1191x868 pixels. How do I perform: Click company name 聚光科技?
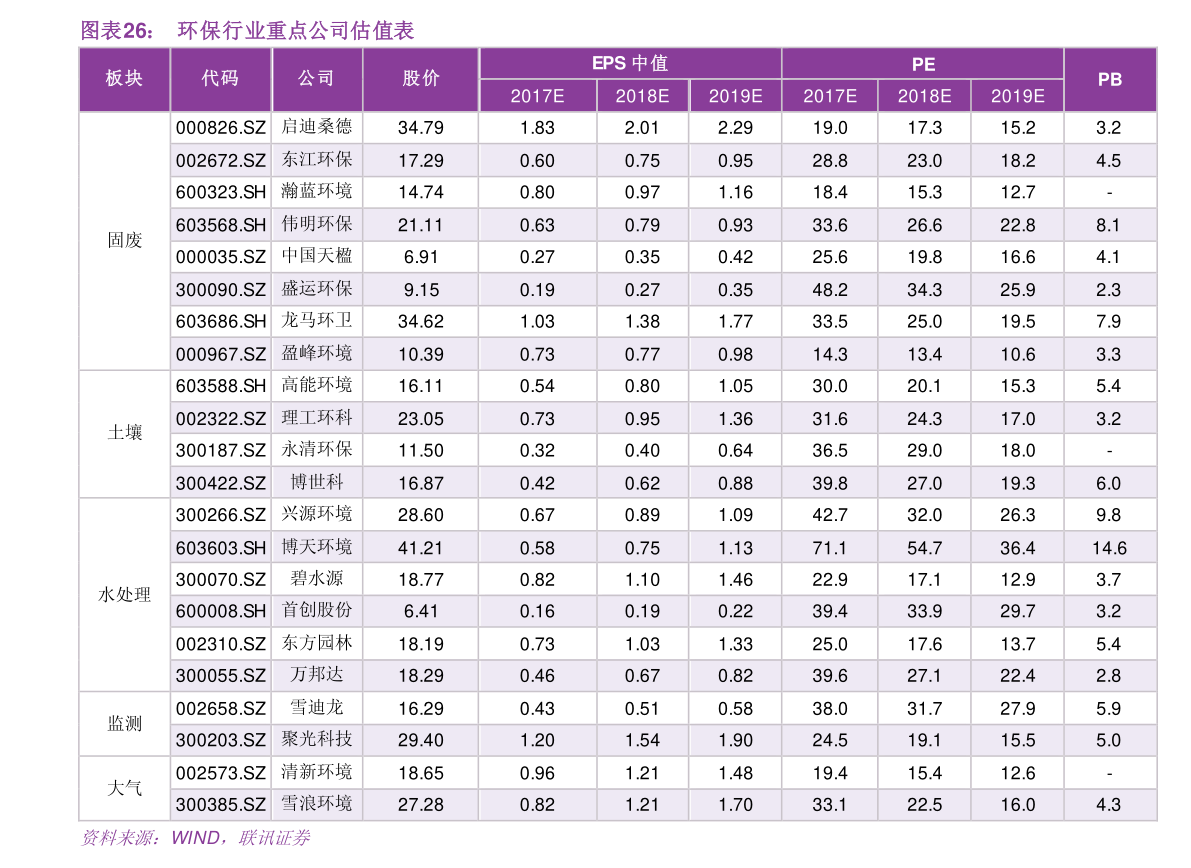[x=317, y=739]
